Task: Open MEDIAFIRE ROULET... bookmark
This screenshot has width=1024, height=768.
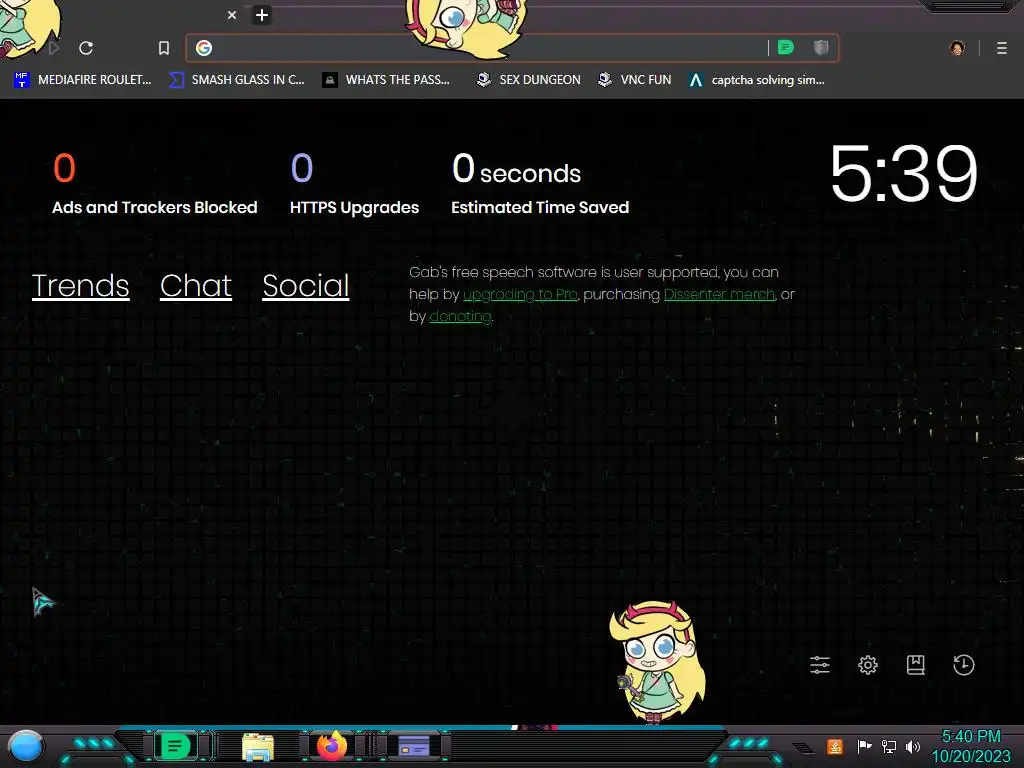Action: pyautogui.click(x=82, y=80)
